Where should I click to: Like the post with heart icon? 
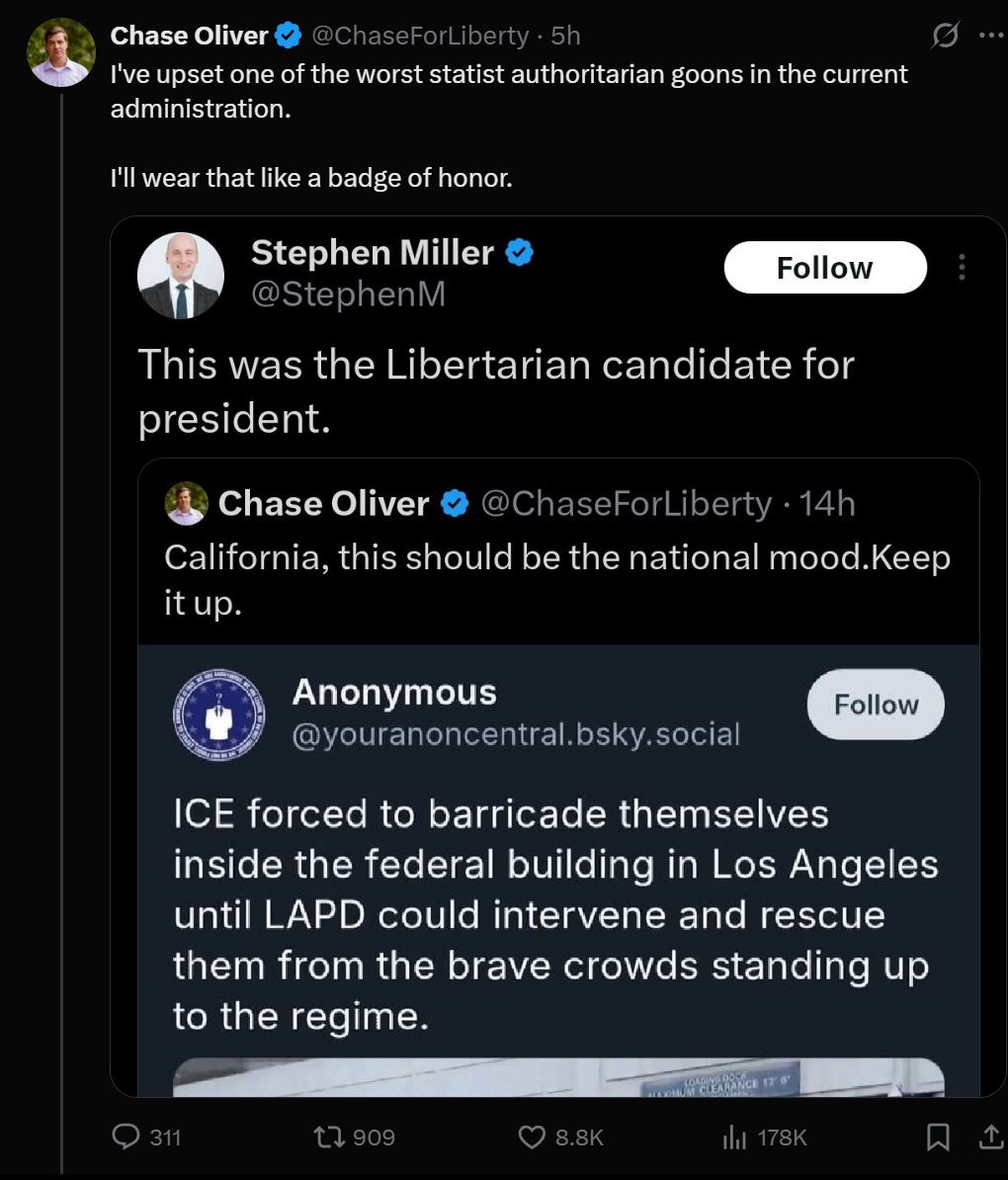(x=532, y=1138)
